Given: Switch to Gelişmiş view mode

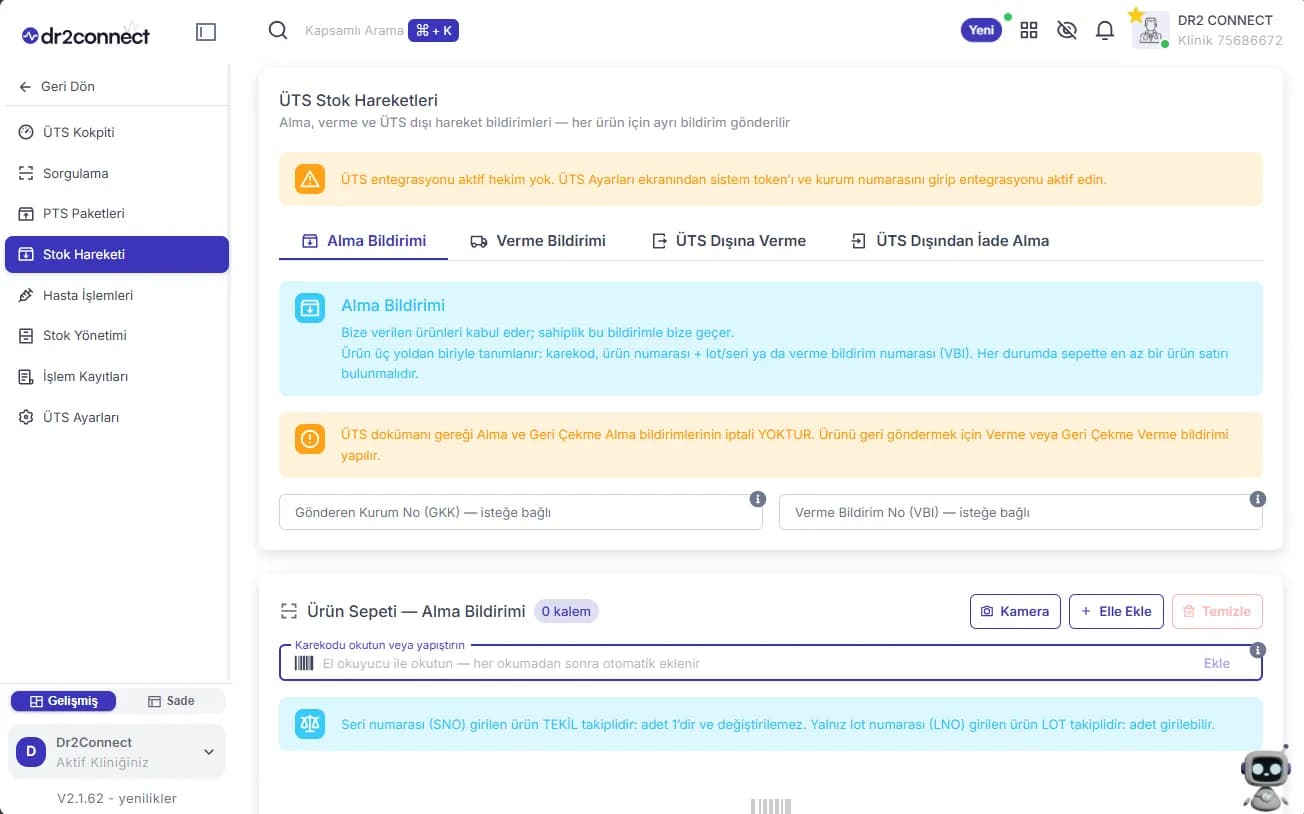Looking at the screenshot, I should (63, 701).
